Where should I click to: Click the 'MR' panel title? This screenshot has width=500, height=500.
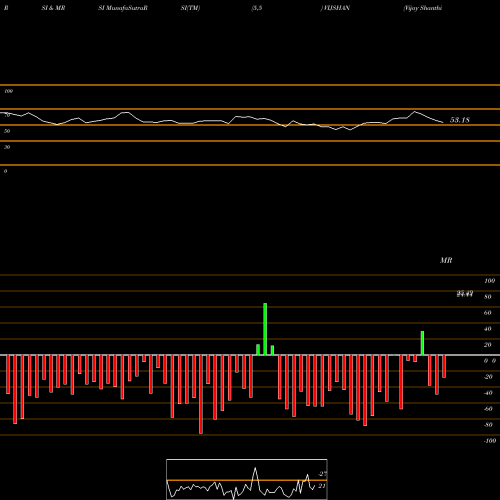pyautogui.click(x=446, y=260)
